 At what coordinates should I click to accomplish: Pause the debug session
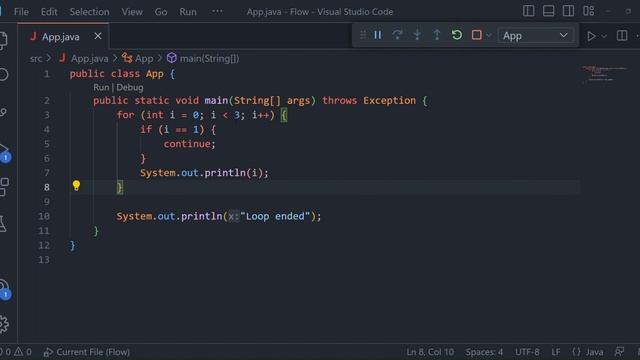coord(378,35)
